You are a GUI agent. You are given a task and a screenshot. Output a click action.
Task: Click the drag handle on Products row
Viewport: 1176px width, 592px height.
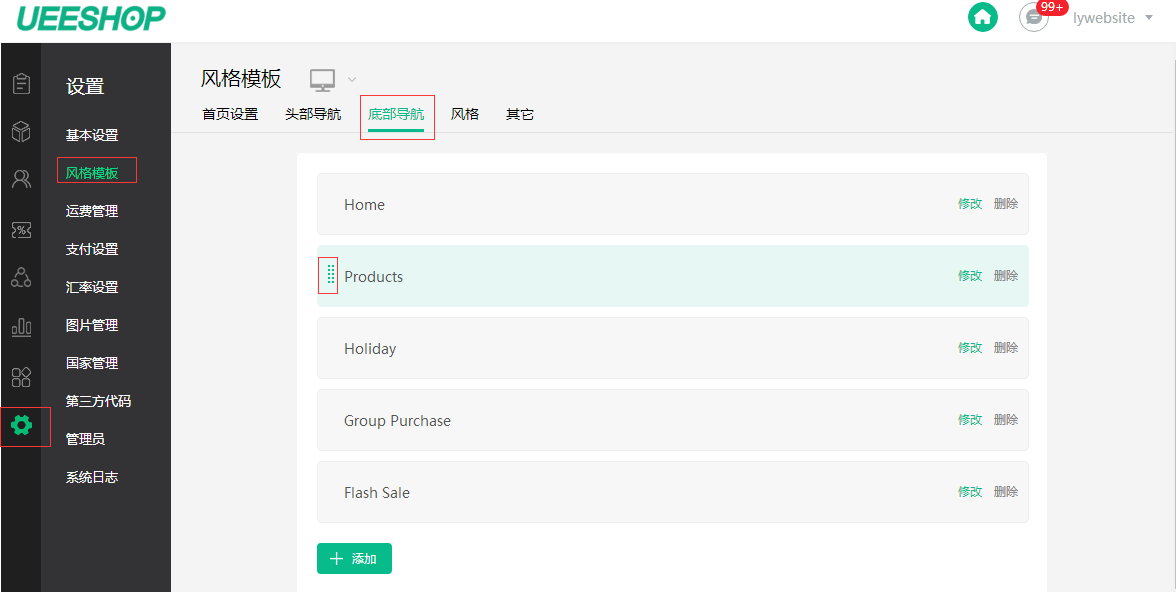point(331,275)
